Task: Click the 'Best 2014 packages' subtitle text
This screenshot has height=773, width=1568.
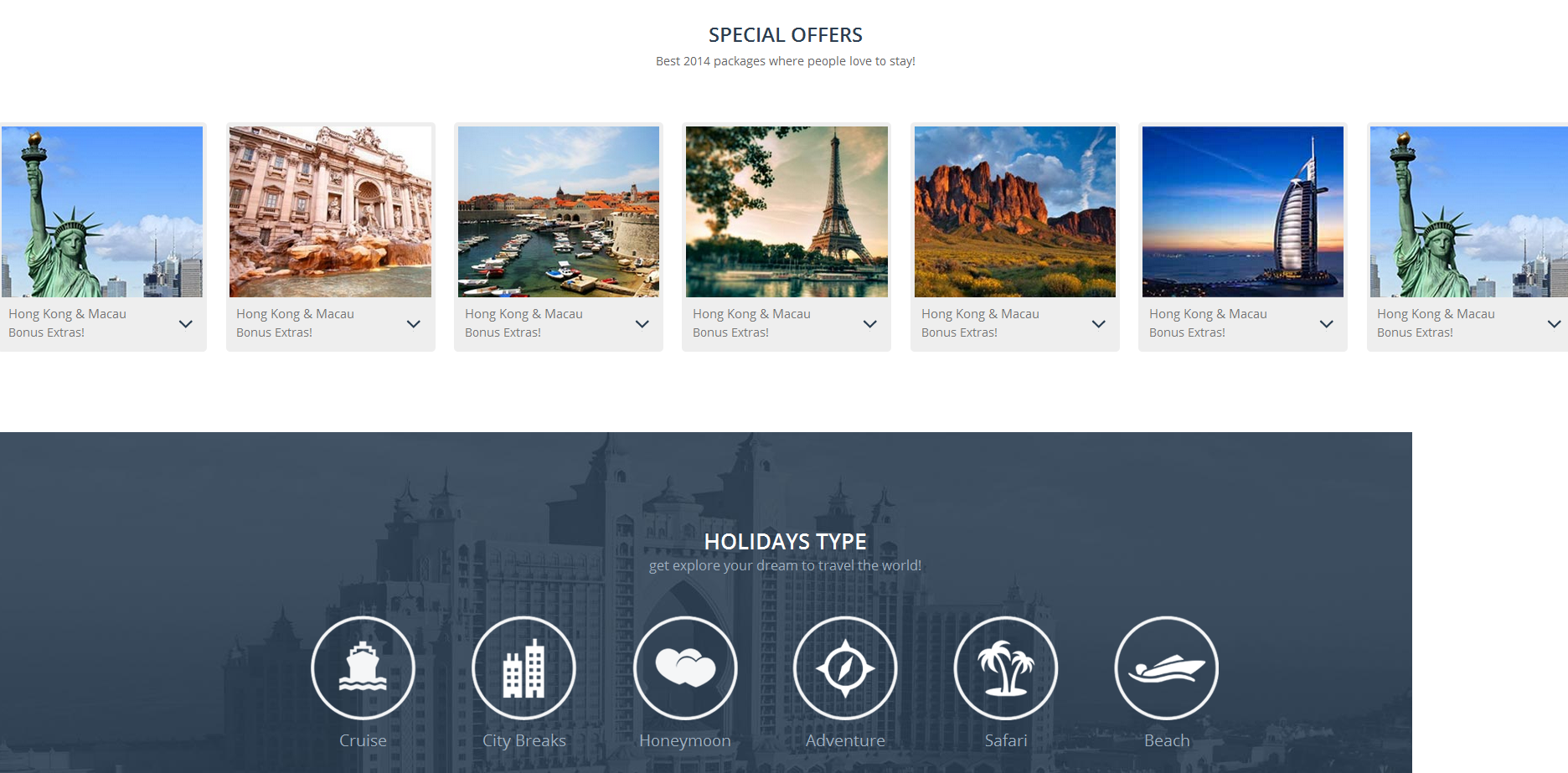Action: [786, 61]
